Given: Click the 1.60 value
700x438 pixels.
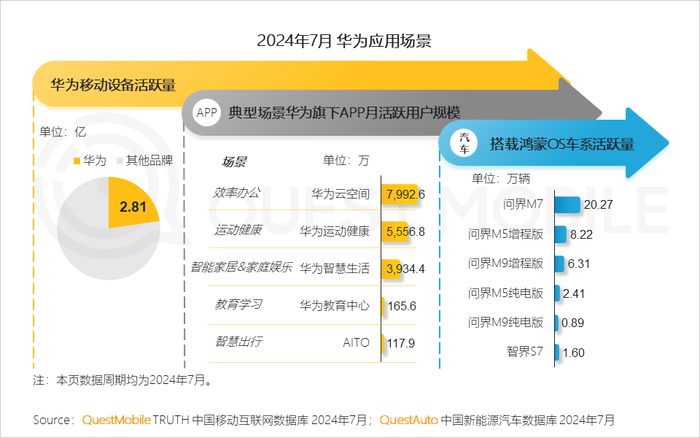Looking at the screenshot, I should (574, 353).
